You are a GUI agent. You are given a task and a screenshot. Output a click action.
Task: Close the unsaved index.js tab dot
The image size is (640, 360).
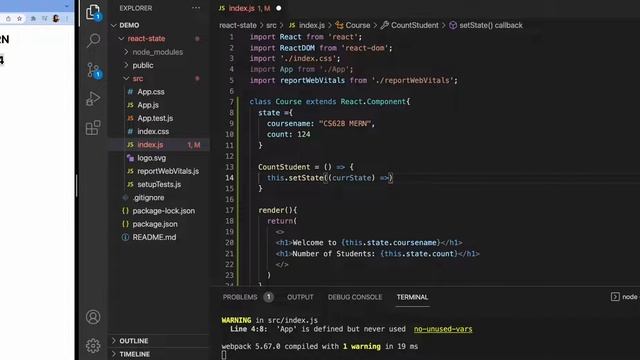point(278,8)
